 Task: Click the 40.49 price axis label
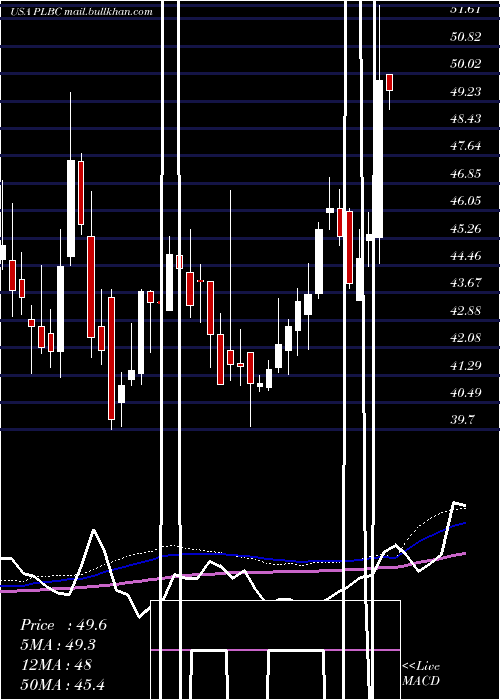coord(466,393)
